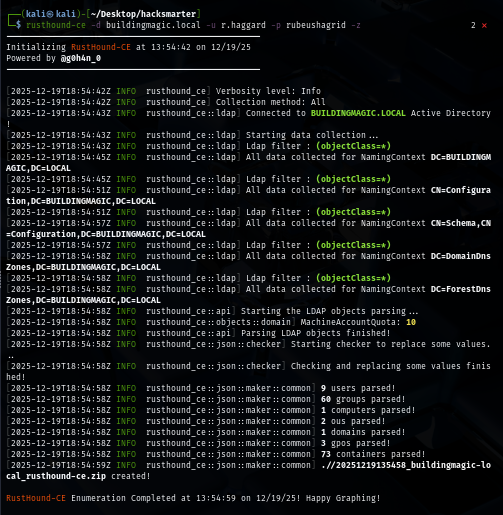The height and width of the screenshot is (515, 503).
Task: Click '9 users parsed!' line
Action: 358,388
